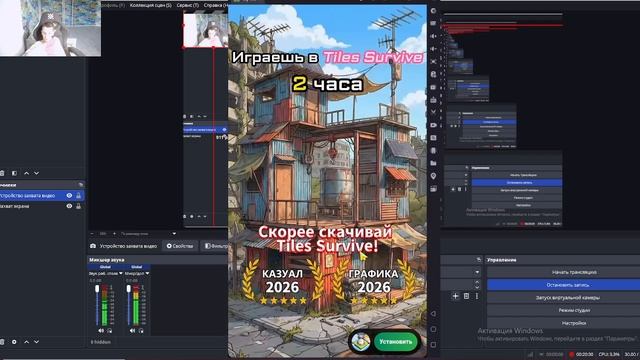Click emulator volume up icon in sidebar
This screenshot has height=360, width=640.
point(433,36)
